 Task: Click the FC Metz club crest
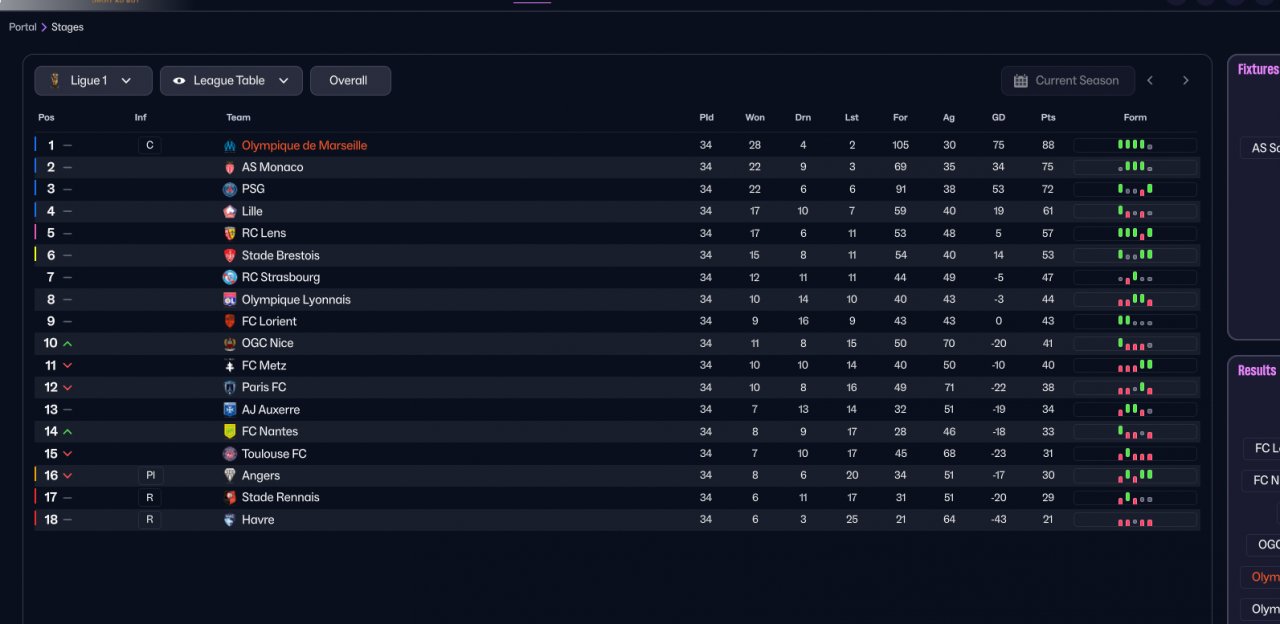coord(230,366)
